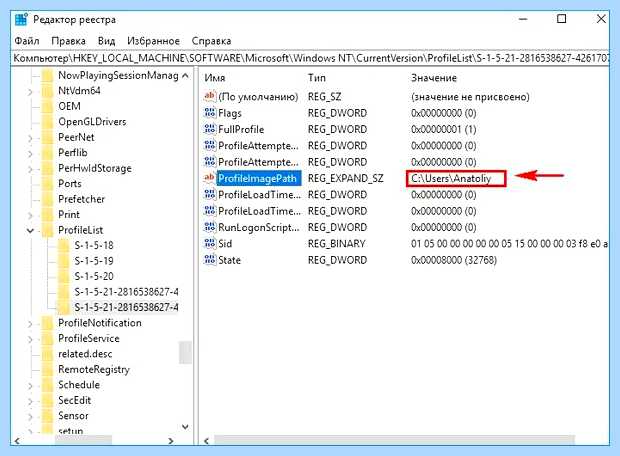Screen dimensions: 620x456
Task: Expand the Perflib tree node
Action: pyautogui.click(x=30, y=153)
